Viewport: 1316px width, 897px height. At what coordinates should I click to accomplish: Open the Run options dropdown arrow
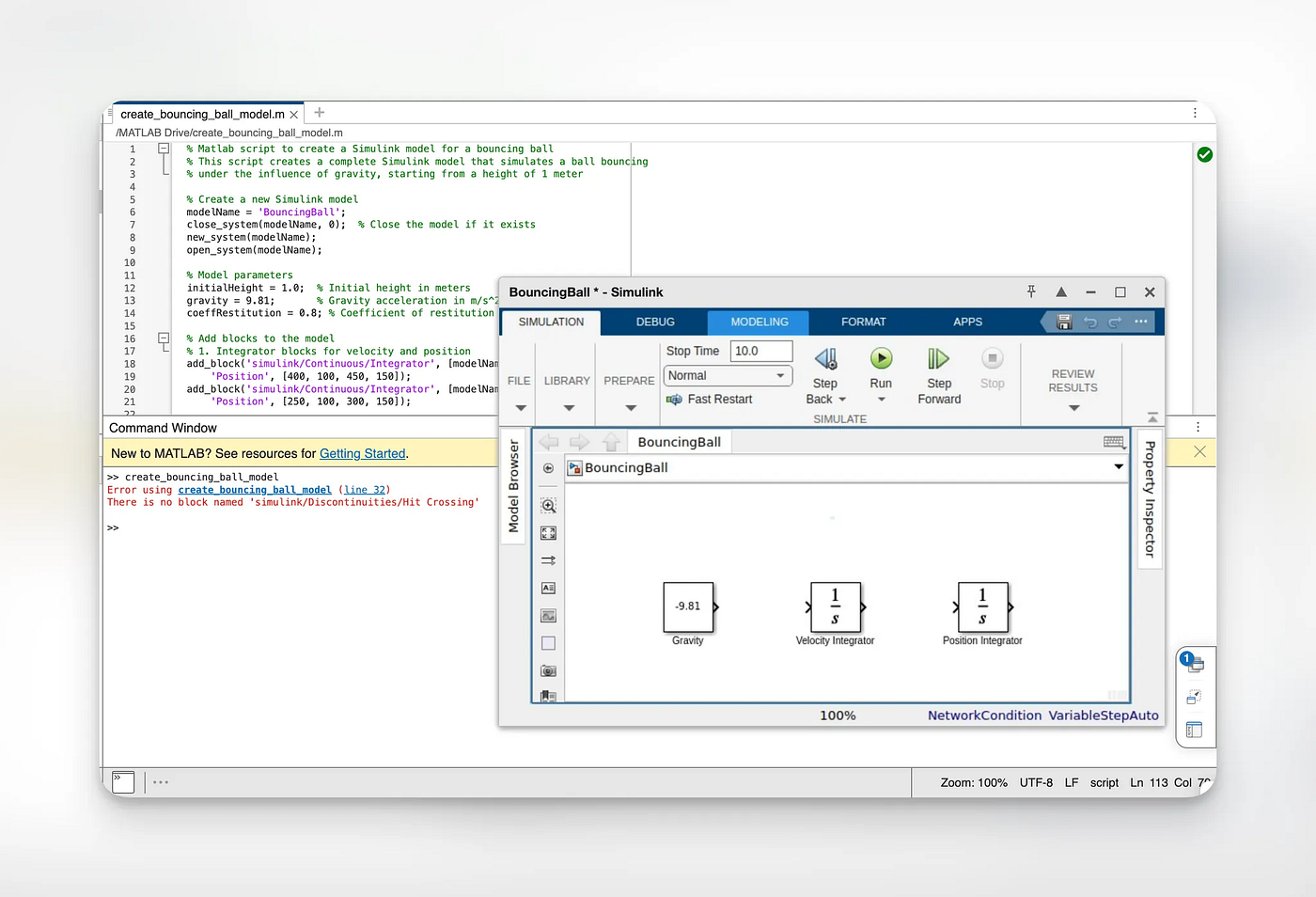coord(881,400)
